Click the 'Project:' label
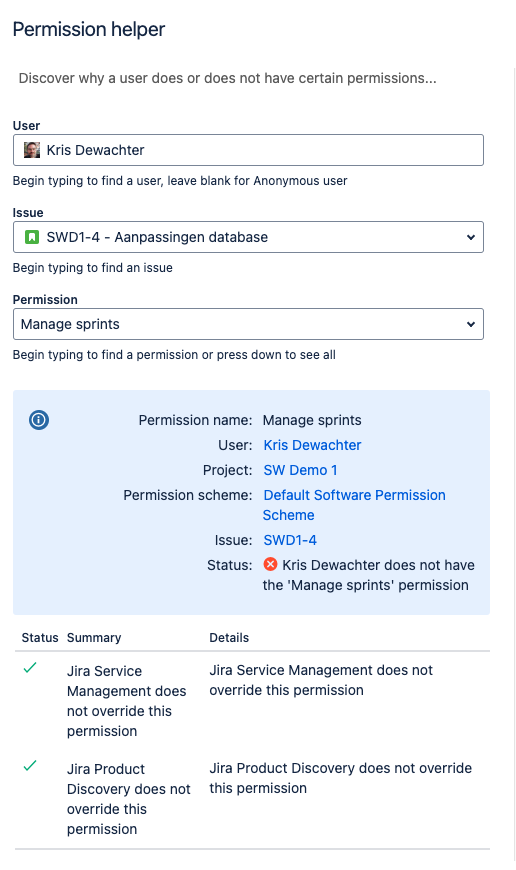The image size is (516, 870). point(227,471)
